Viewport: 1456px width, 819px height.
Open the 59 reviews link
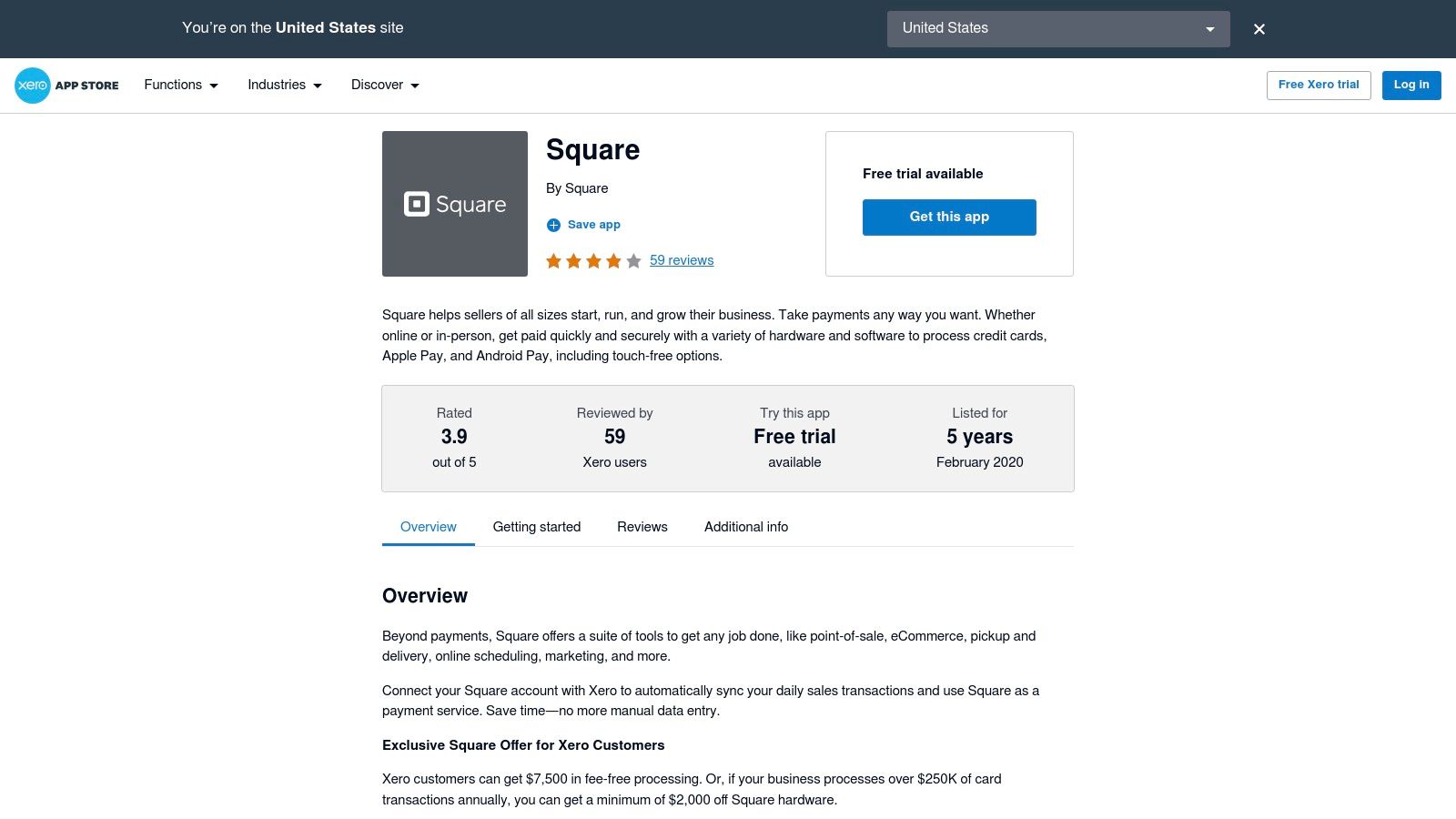point(682,260)
